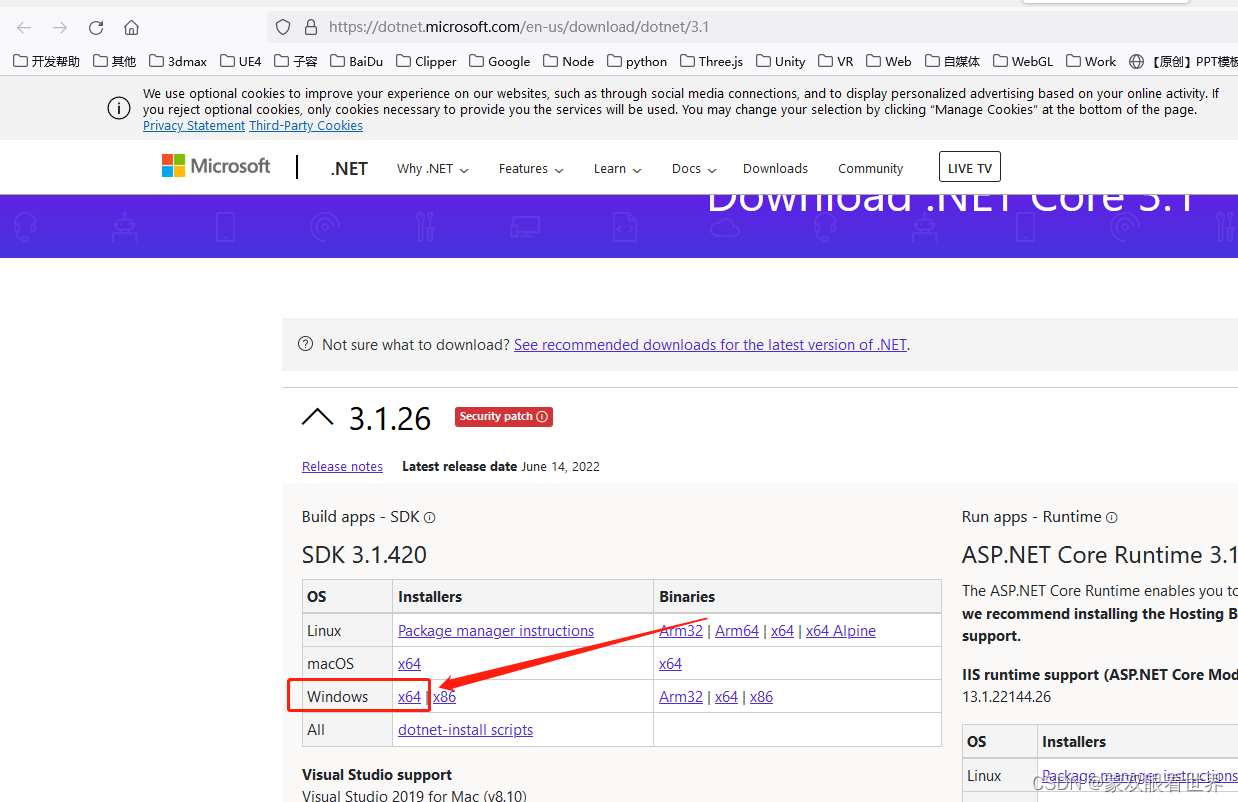The height and width of the screenshot is (802, 1238).
Task: Click the Latest release date June 14, 2022 text
Action: pyautogui.click(x=501, y=467)
